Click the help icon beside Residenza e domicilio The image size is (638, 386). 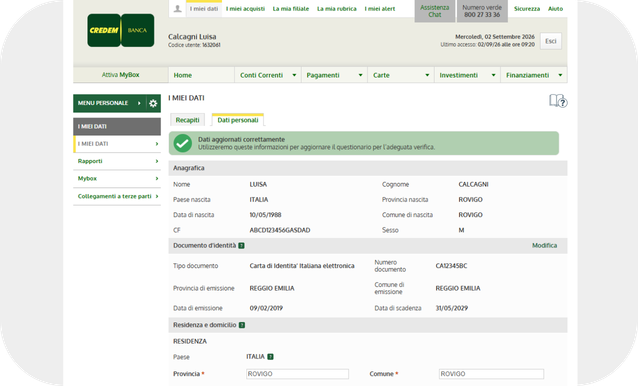(x=242, y=325)
